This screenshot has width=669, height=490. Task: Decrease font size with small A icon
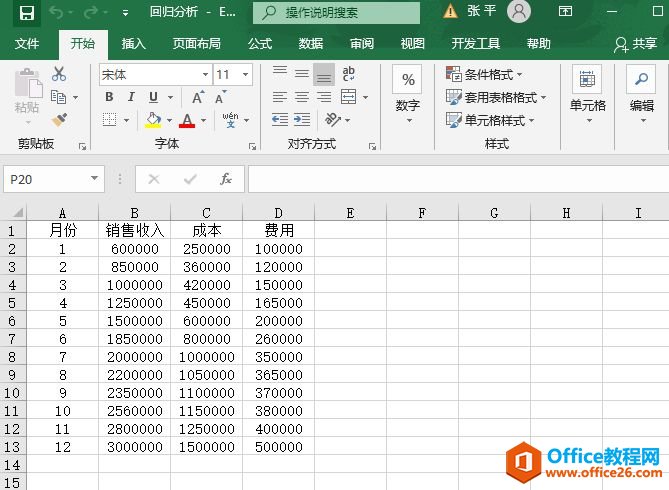coord(221,97)
